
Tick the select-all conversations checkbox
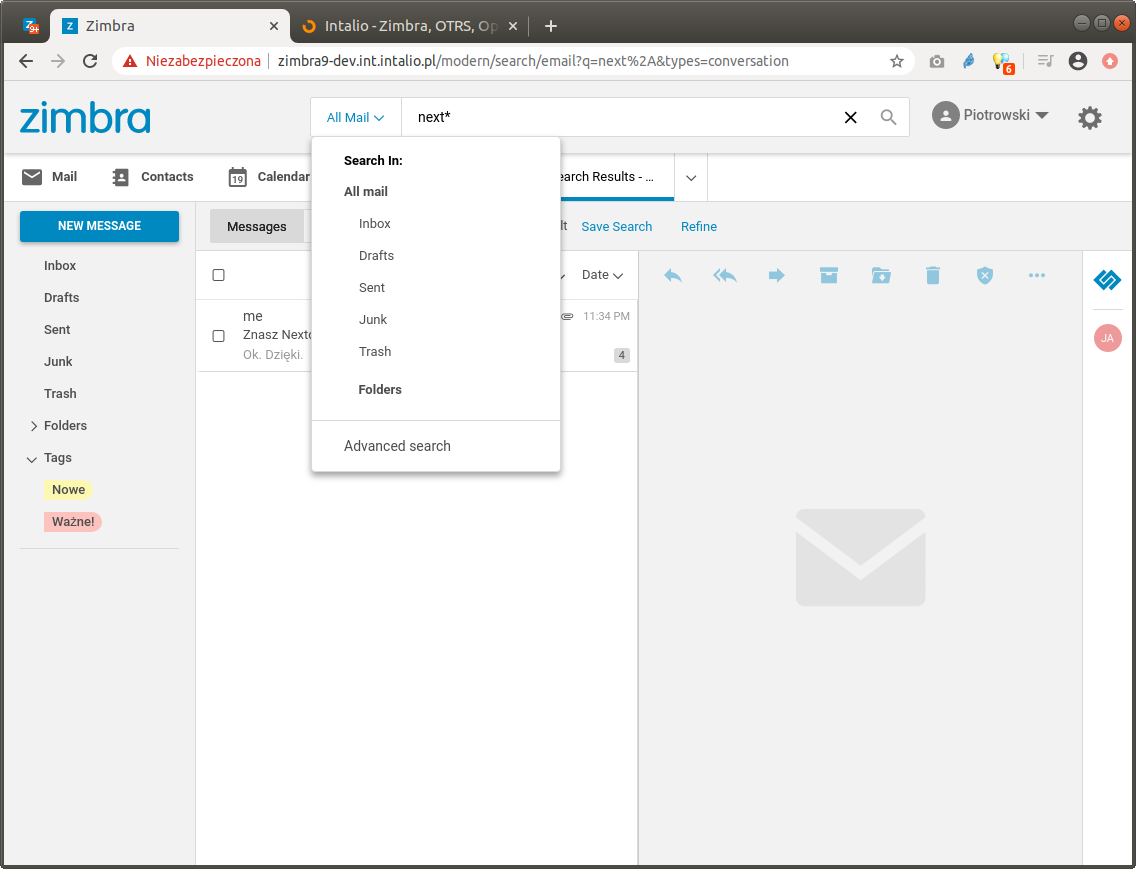pyautogui.click(x=219, y=275)
